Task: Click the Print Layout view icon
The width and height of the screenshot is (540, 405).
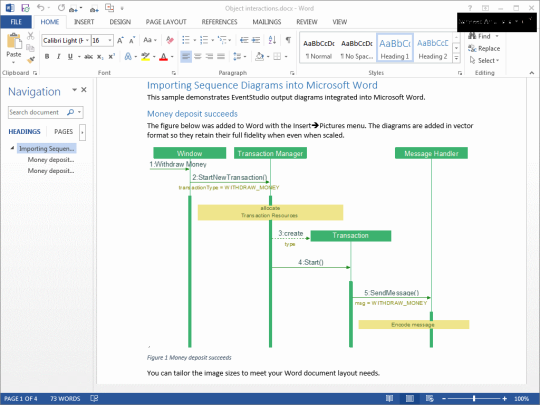Action: coord(409,398)
